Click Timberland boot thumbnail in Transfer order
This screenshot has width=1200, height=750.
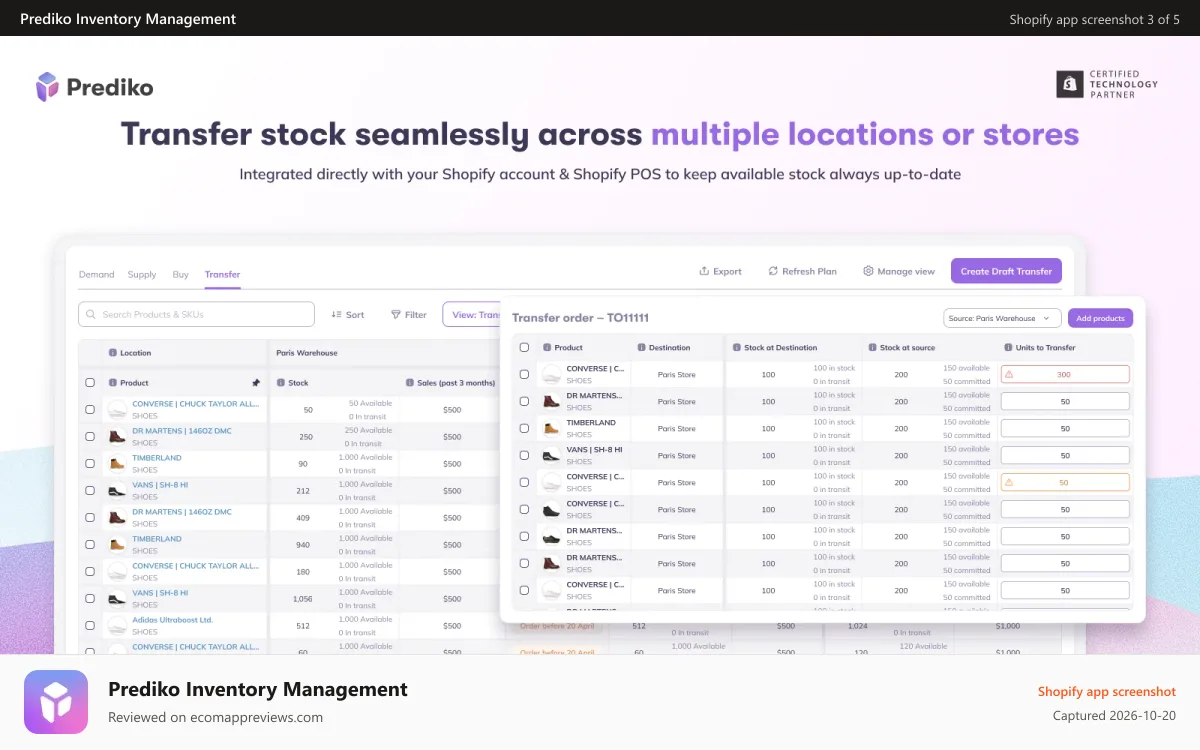coord(551,428)
